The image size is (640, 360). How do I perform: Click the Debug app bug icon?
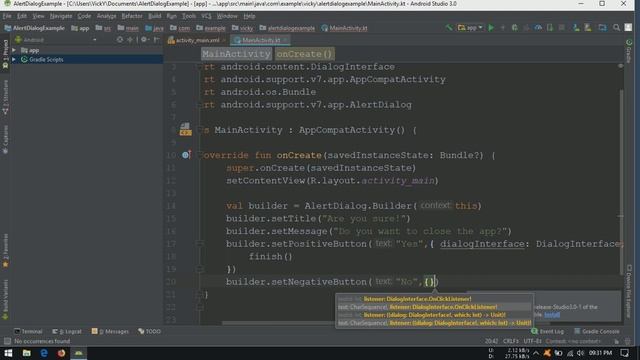[515, 28]
